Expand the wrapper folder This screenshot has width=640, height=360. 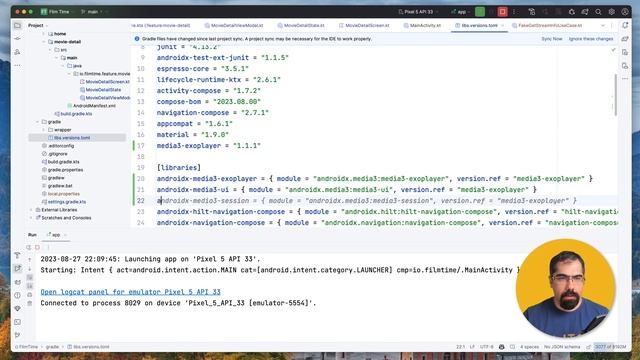[44, 130]
